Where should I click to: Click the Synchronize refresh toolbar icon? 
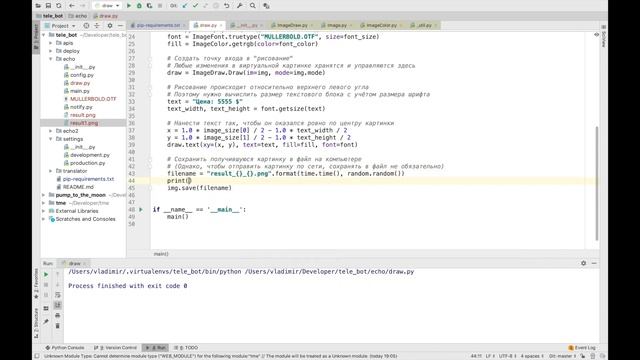(x=59, y=6)
